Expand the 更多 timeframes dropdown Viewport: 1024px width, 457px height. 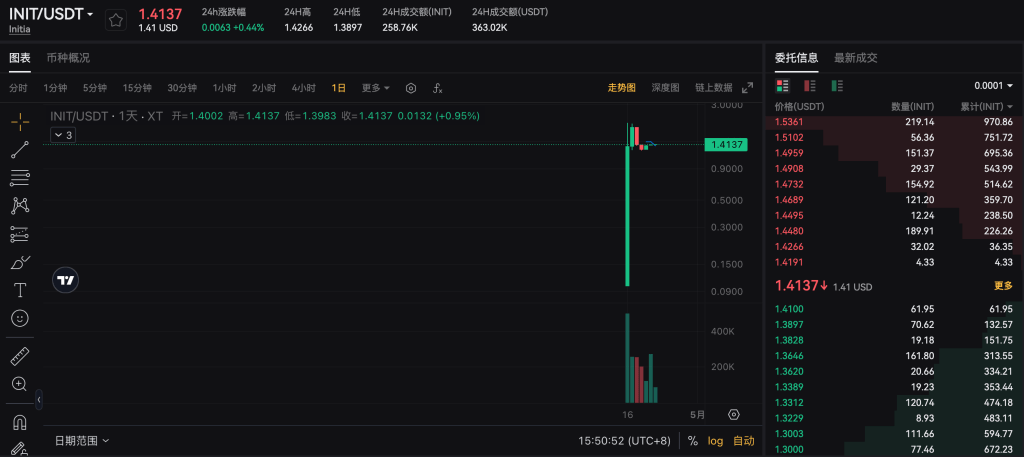click(x=376, y=88)
